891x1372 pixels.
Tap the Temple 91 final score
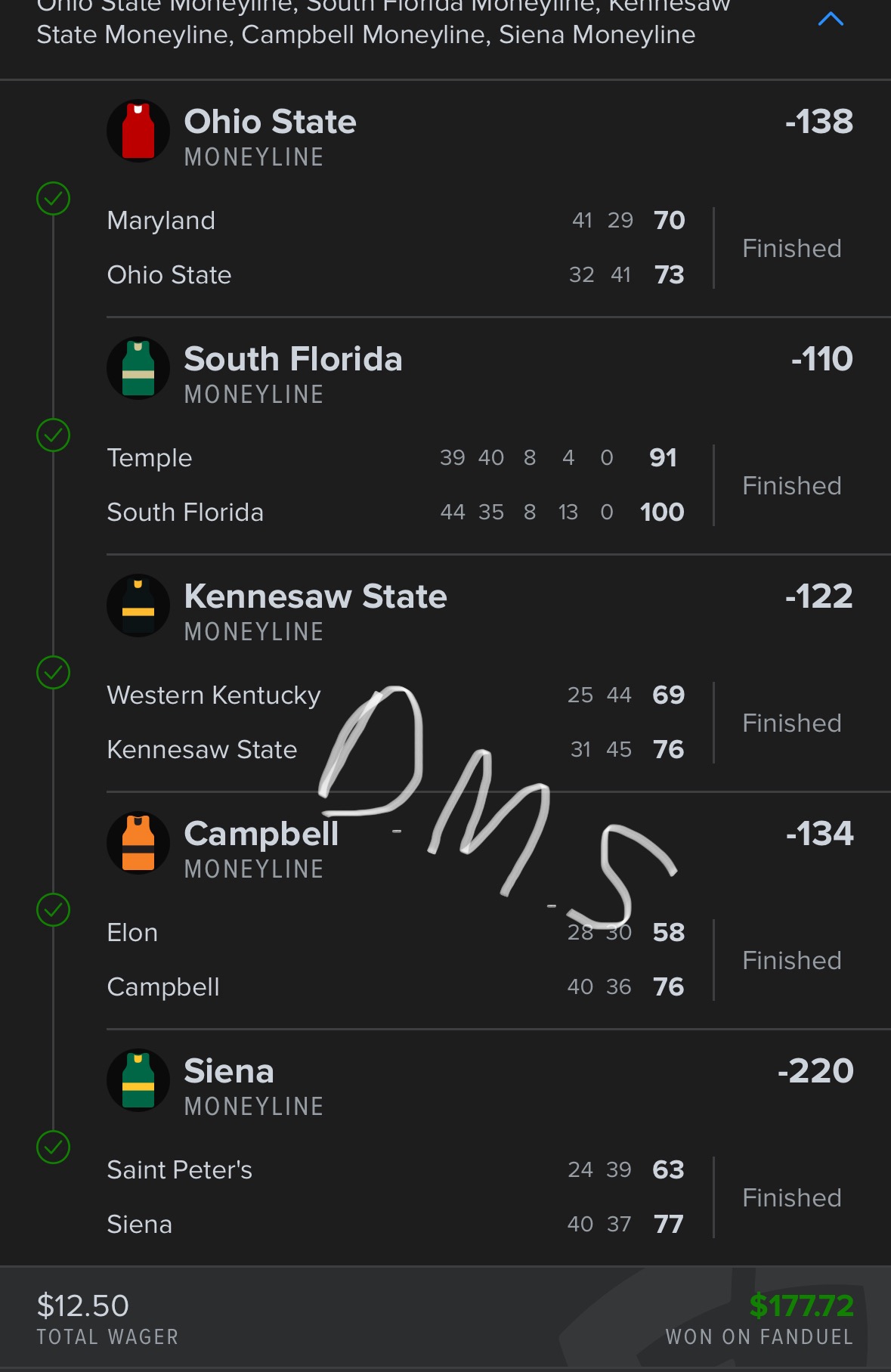pyautogui.click(x=663, y=458)
